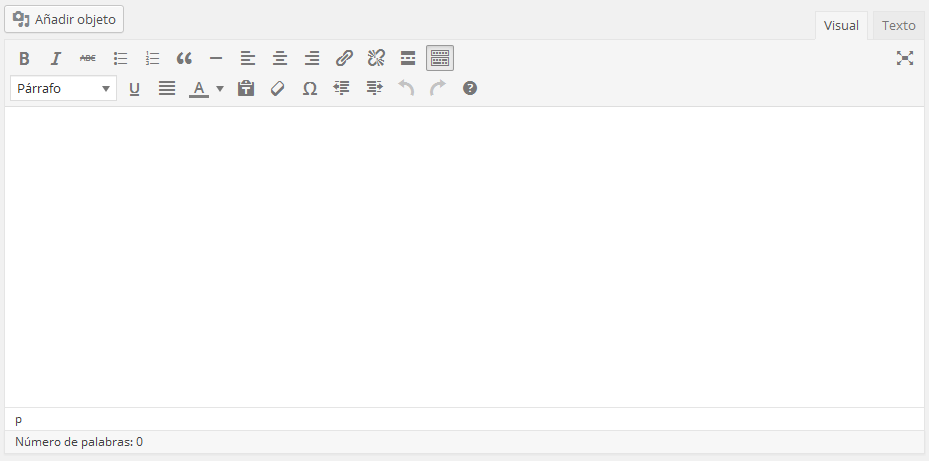Redo the last action

(438, 88)
